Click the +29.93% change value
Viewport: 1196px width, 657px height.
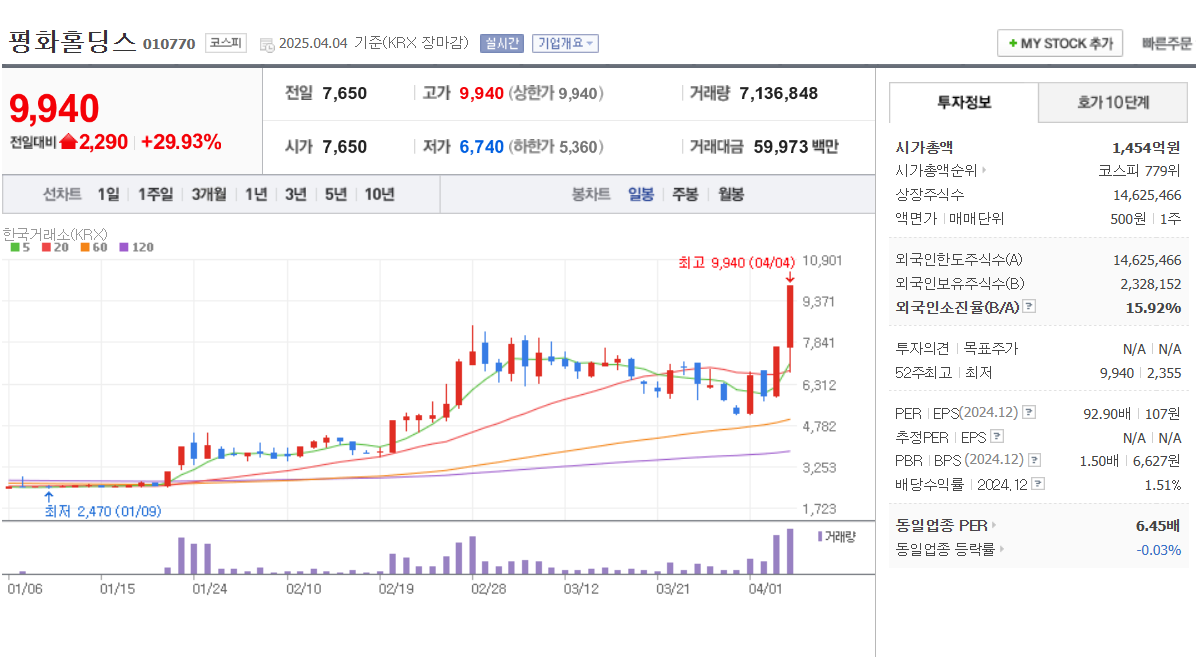(x=182, y=142)
